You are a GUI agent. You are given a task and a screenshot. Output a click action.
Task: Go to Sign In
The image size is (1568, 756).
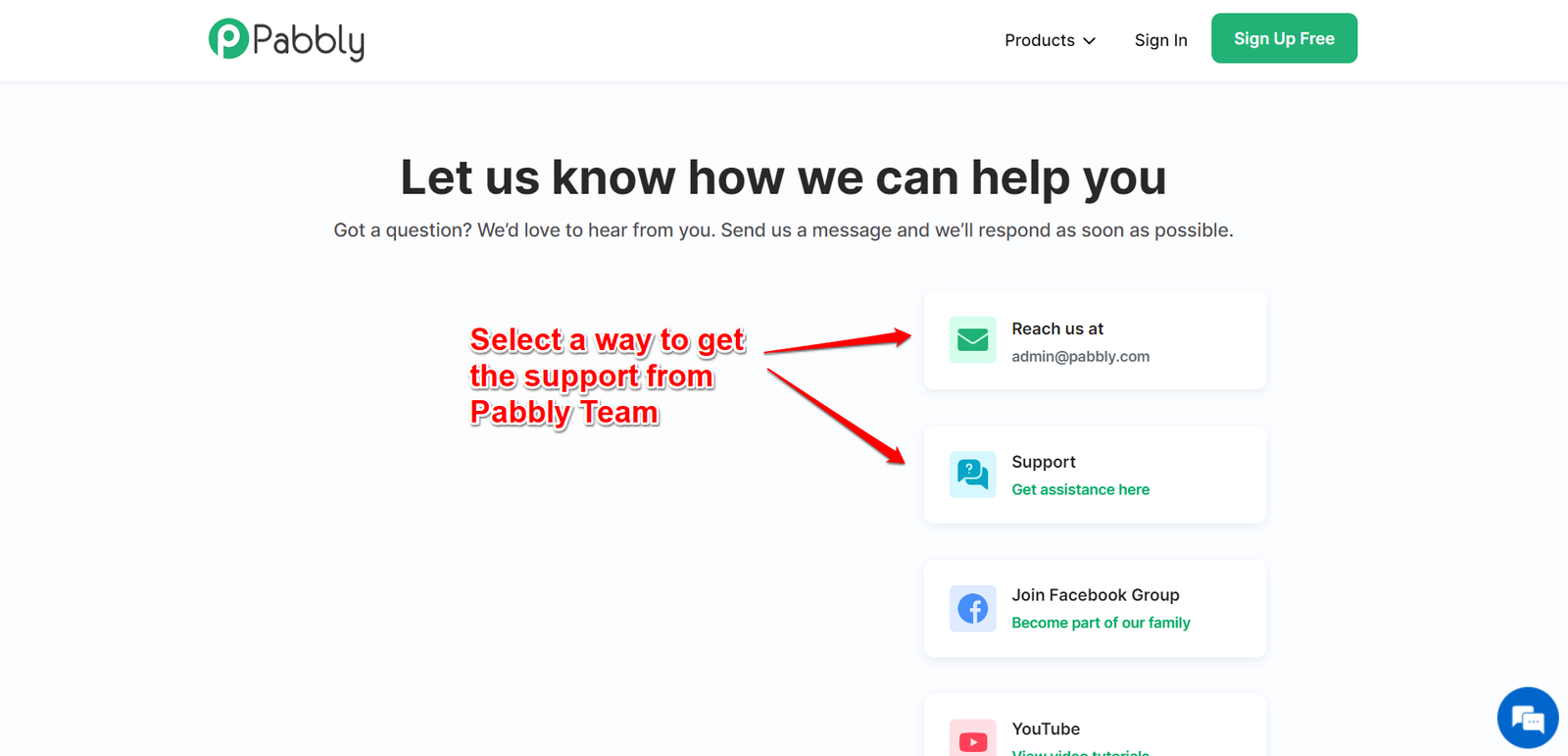click(x=1160, y=40)
